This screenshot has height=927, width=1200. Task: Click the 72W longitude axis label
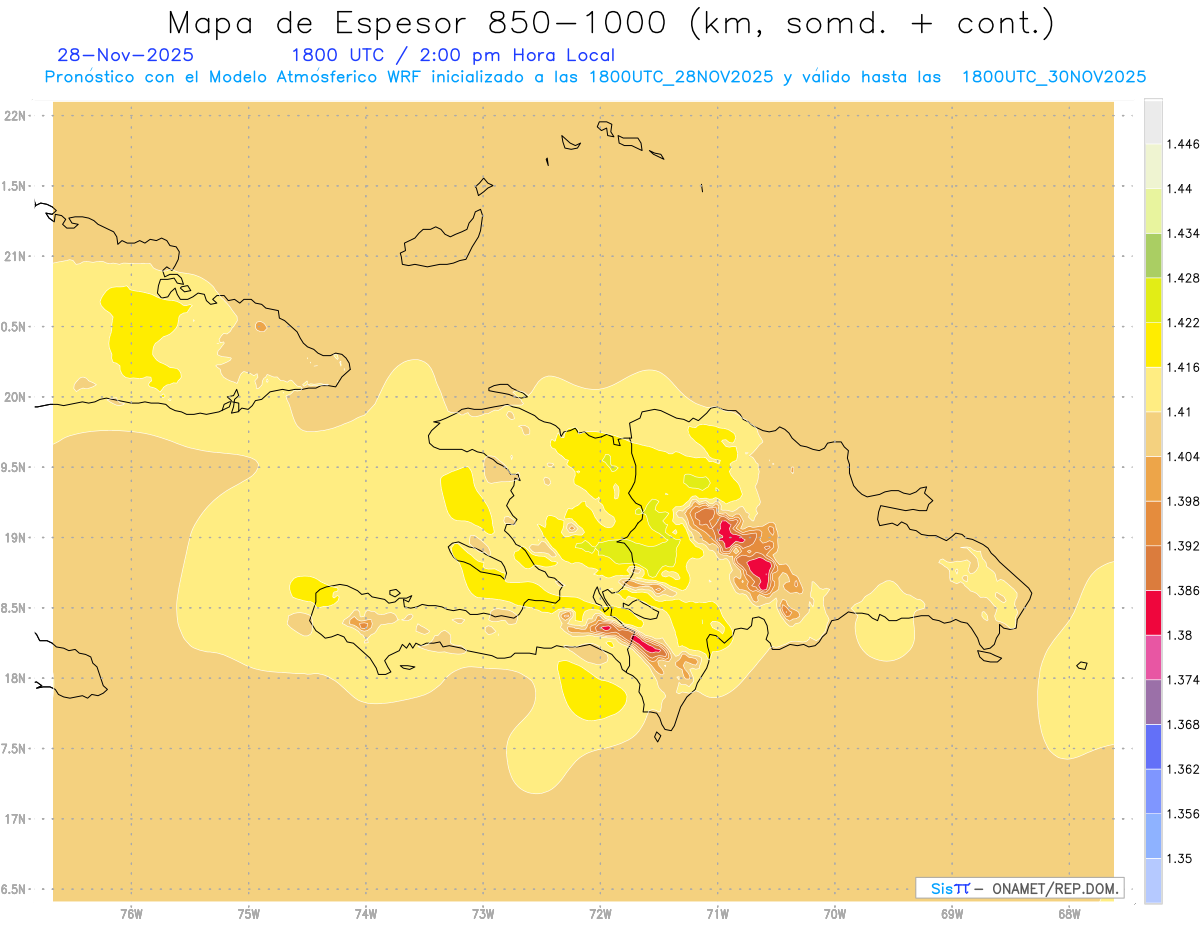[600, 913]
